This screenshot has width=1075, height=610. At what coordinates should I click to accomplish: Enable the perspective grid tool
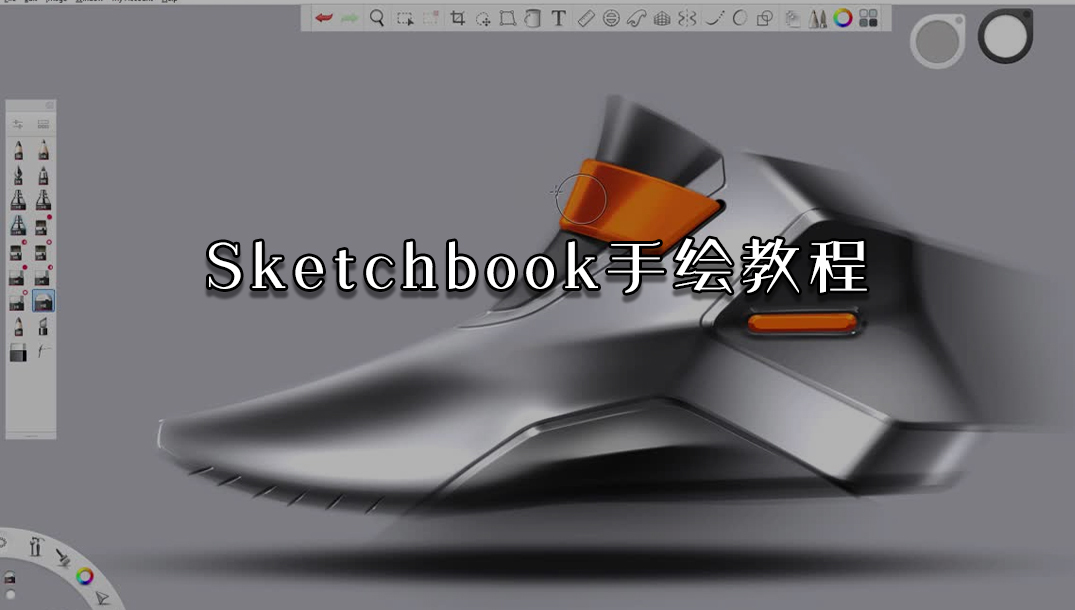tap(661, 18)
